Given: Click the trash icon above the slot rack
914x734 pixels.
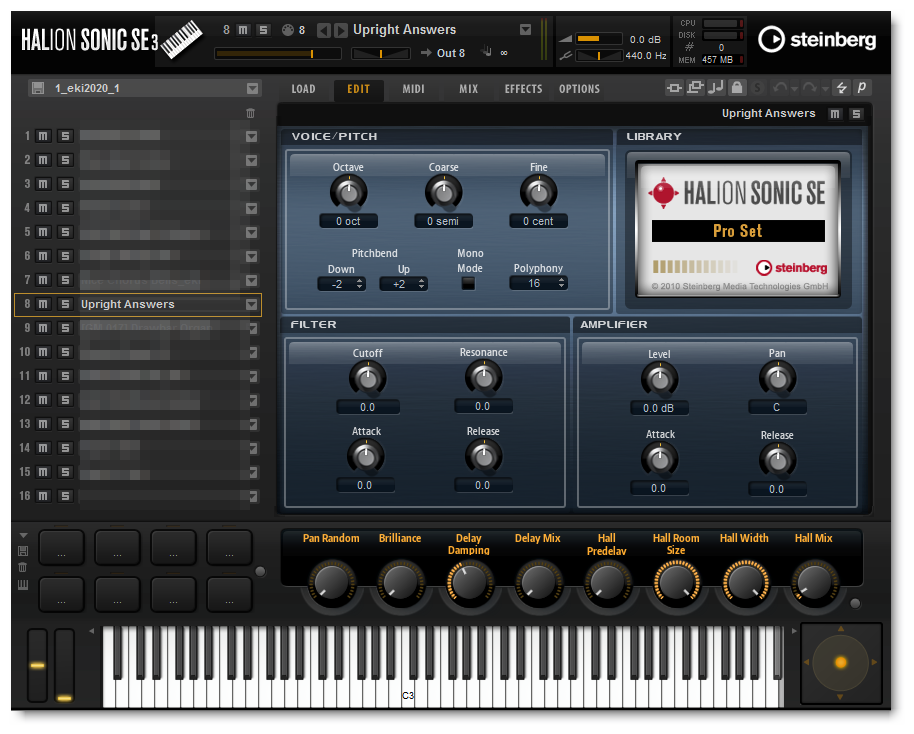Looking at the screenshot, I should [x=250, y=113].
